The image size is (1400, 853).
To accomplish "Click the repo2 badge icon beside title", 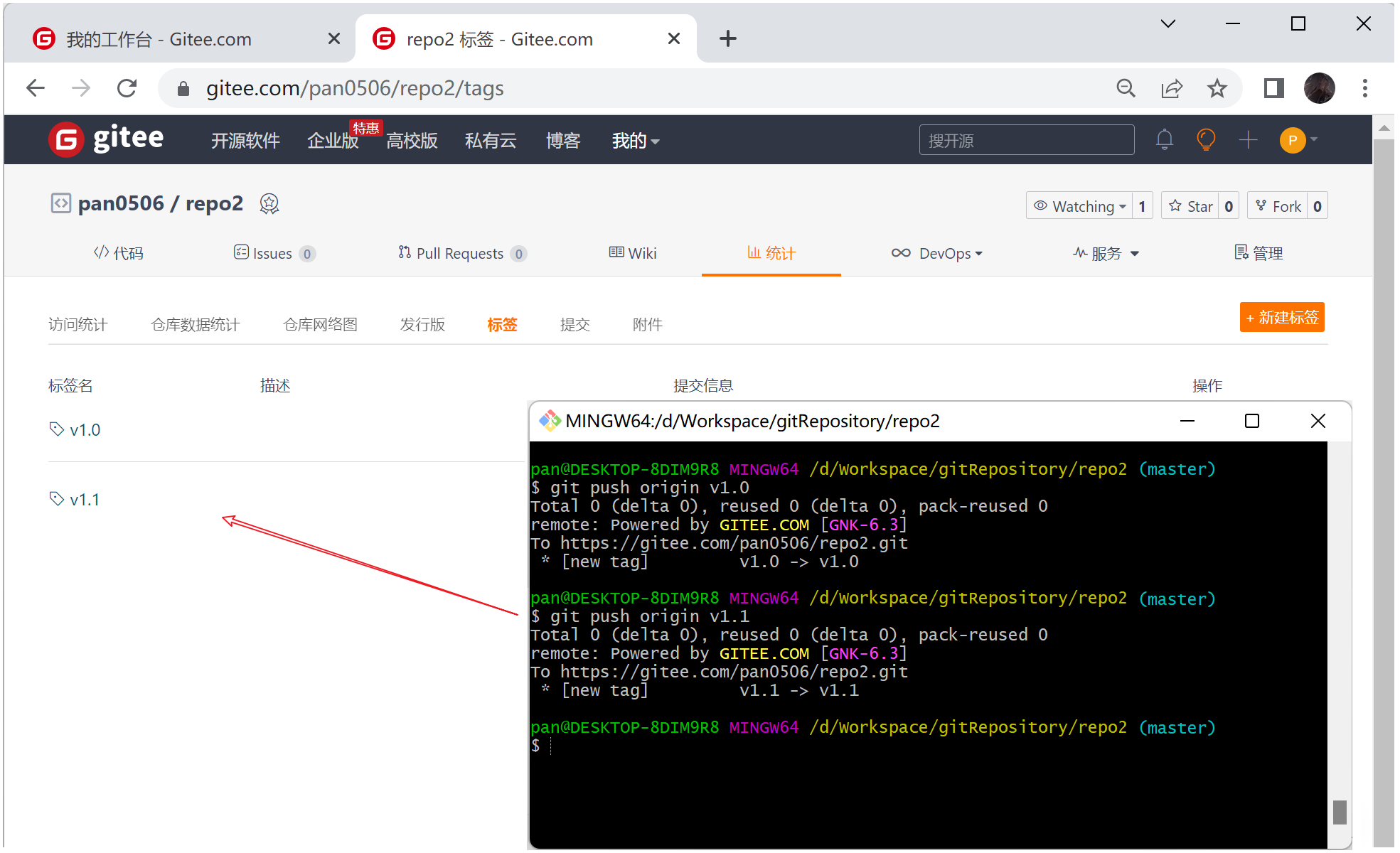I will [x=269, y=204].
